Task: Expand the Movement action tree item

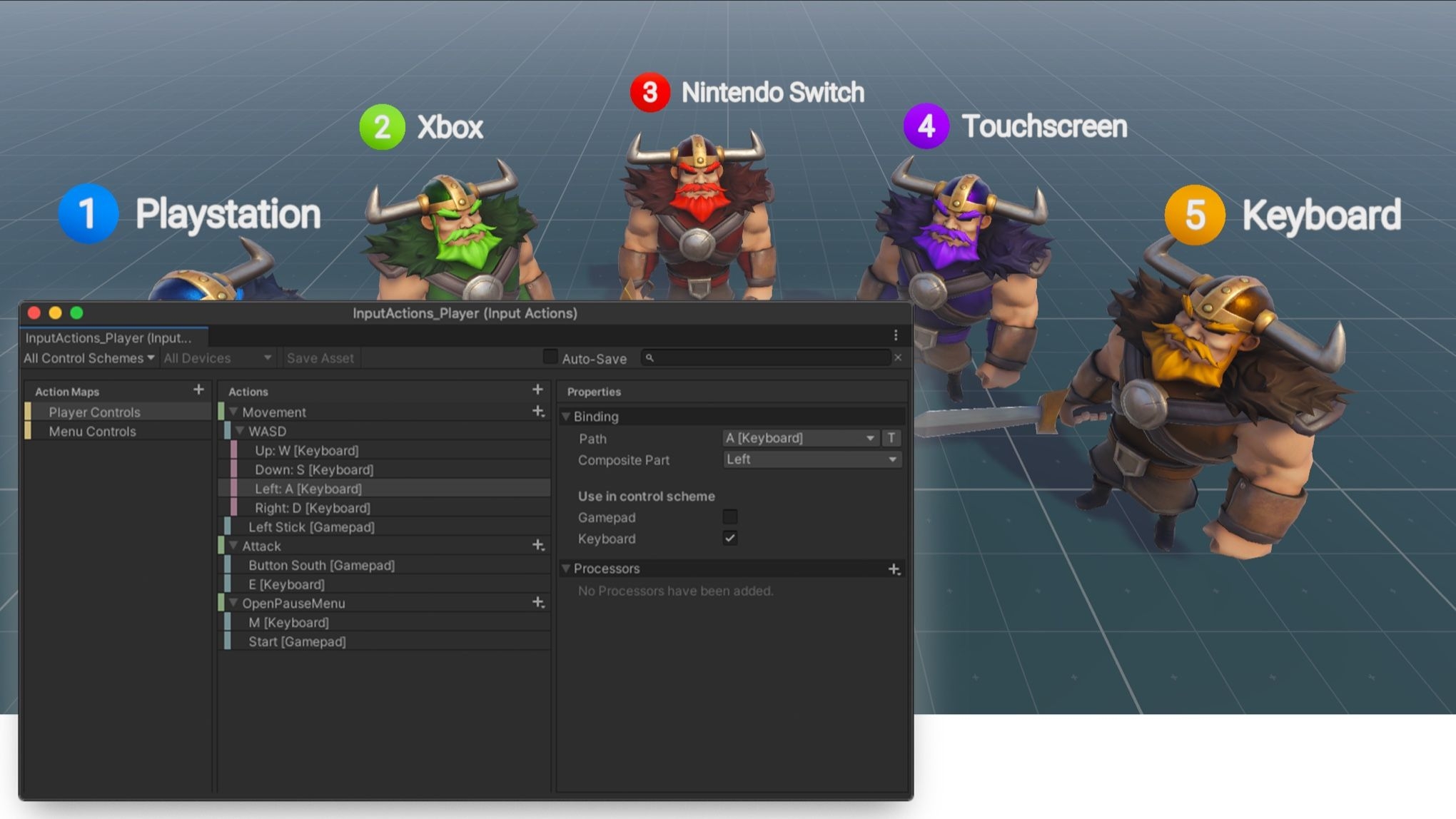Action: point(232,412)
